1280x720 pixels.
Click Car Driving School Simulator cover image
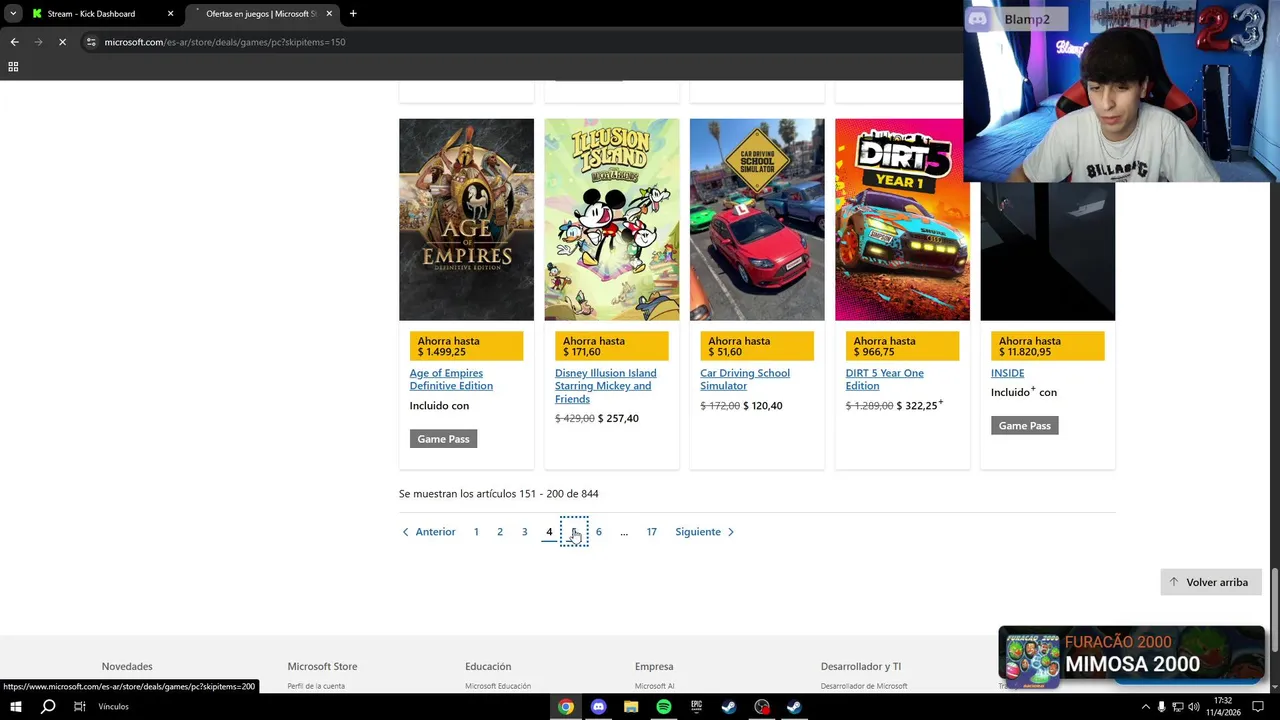pyautogui.click(x=757, y=220)
